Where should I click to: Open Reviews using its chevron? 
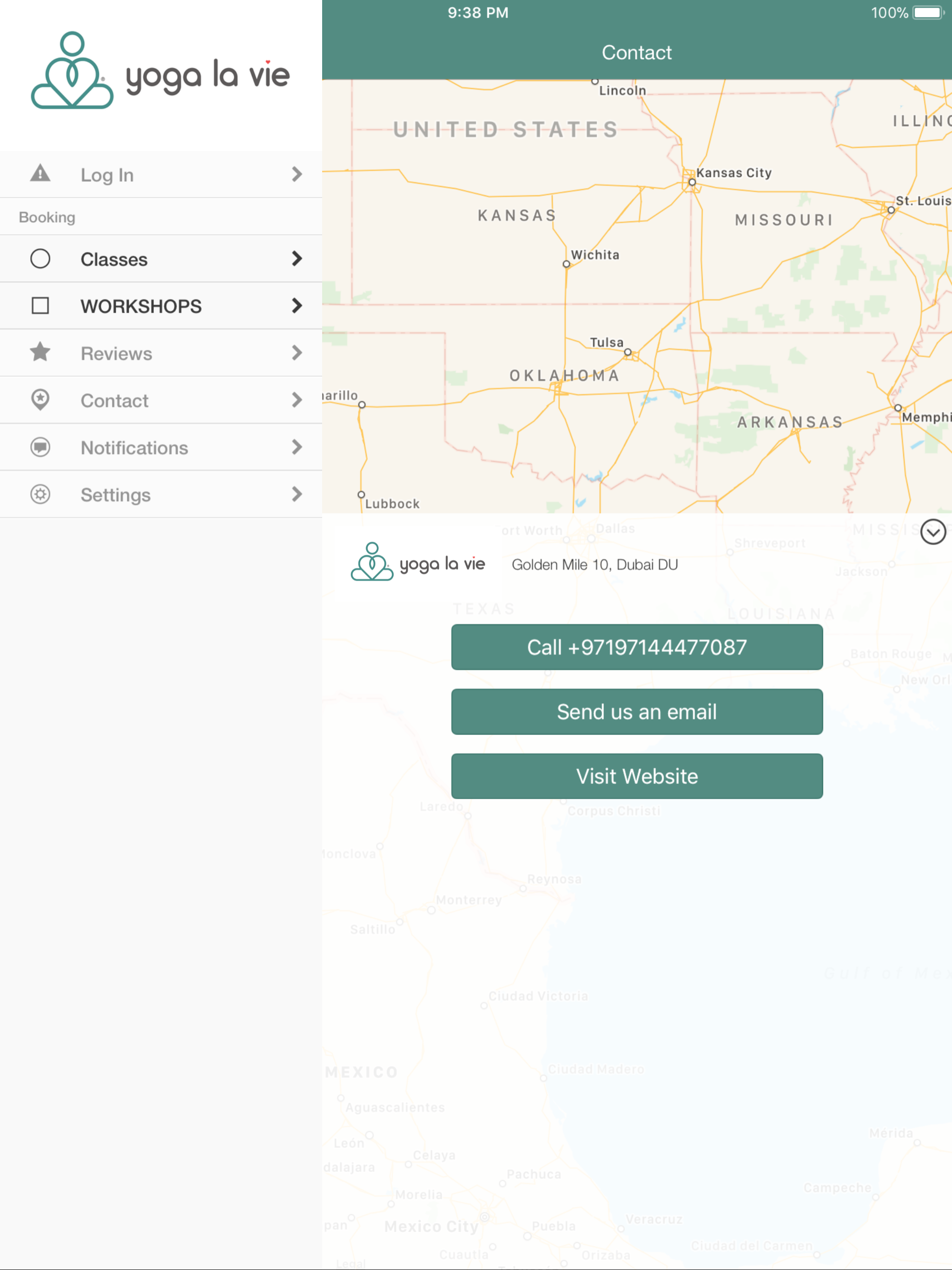(x=297, y=352)
